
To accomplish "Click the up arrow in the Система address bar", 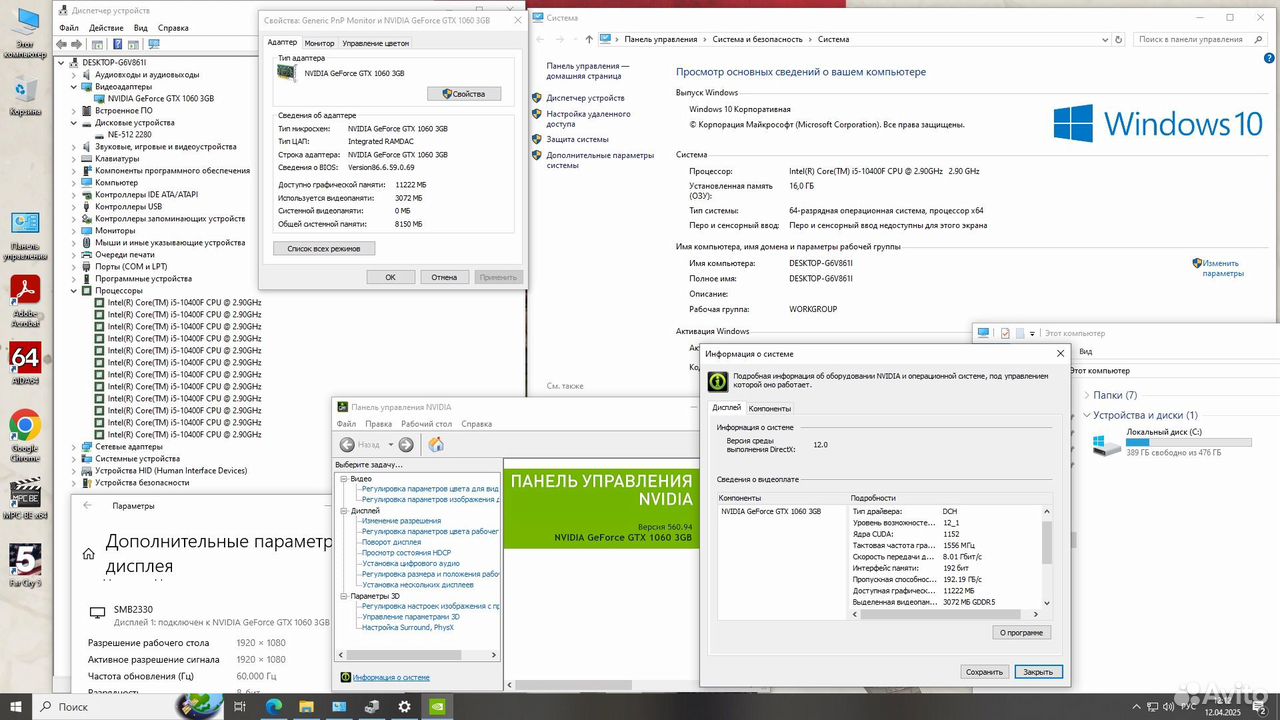I will (589, 39).
